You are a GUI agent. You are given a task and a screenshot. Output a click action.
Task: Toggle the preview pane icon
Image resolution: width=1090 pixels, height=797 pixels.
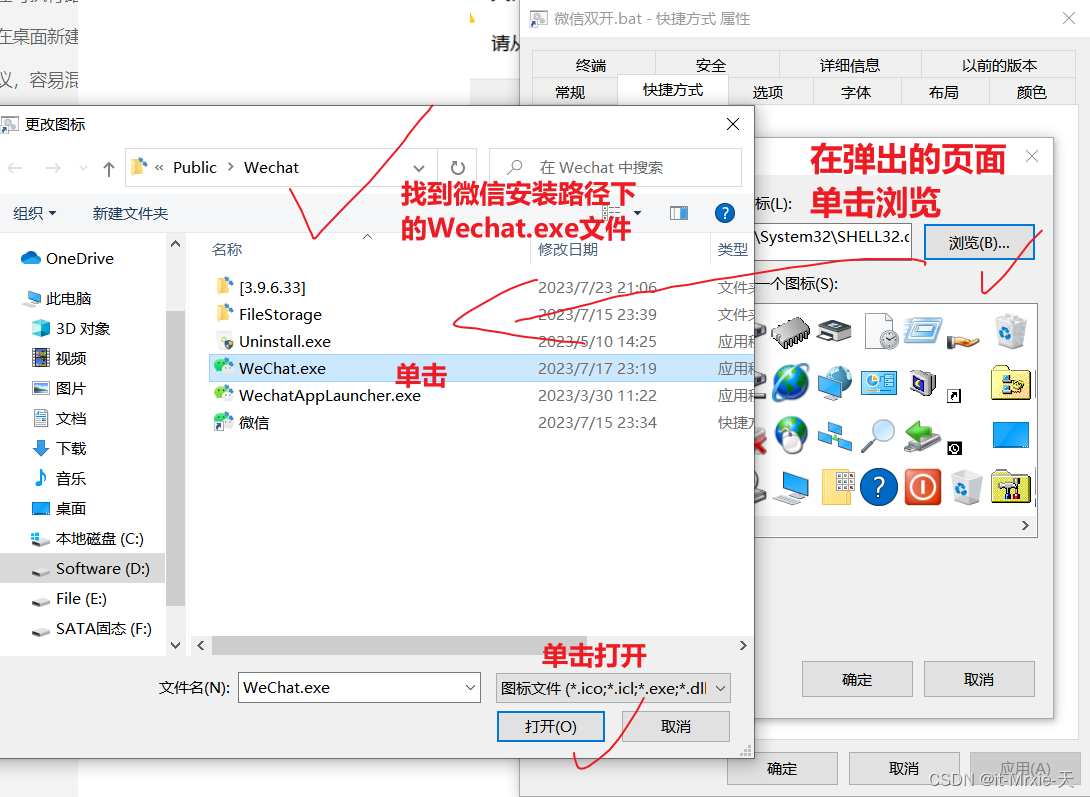678,213
